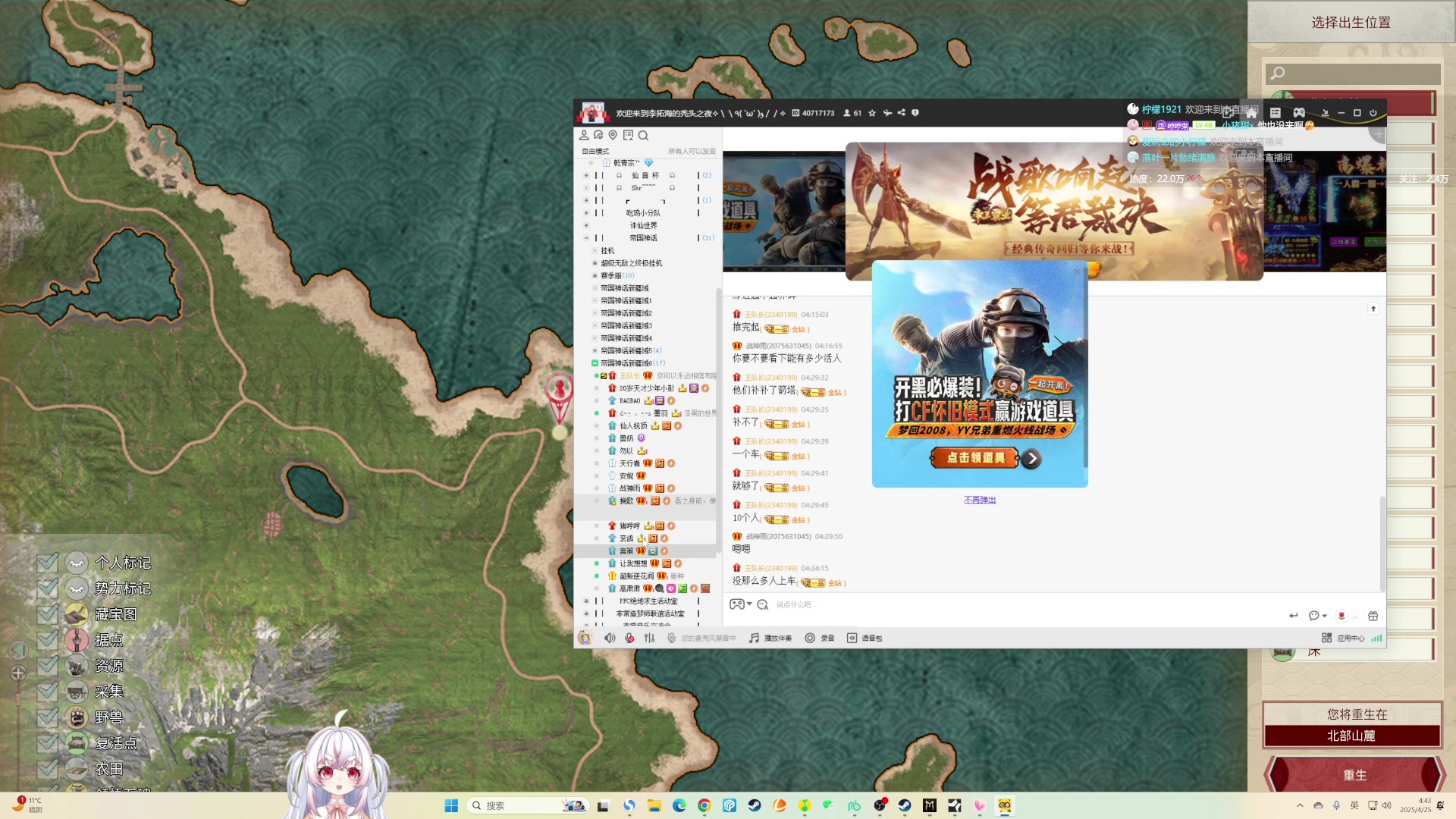Select the 挂机 channel
Screen dimensions: 1456x819
(607, 251)
